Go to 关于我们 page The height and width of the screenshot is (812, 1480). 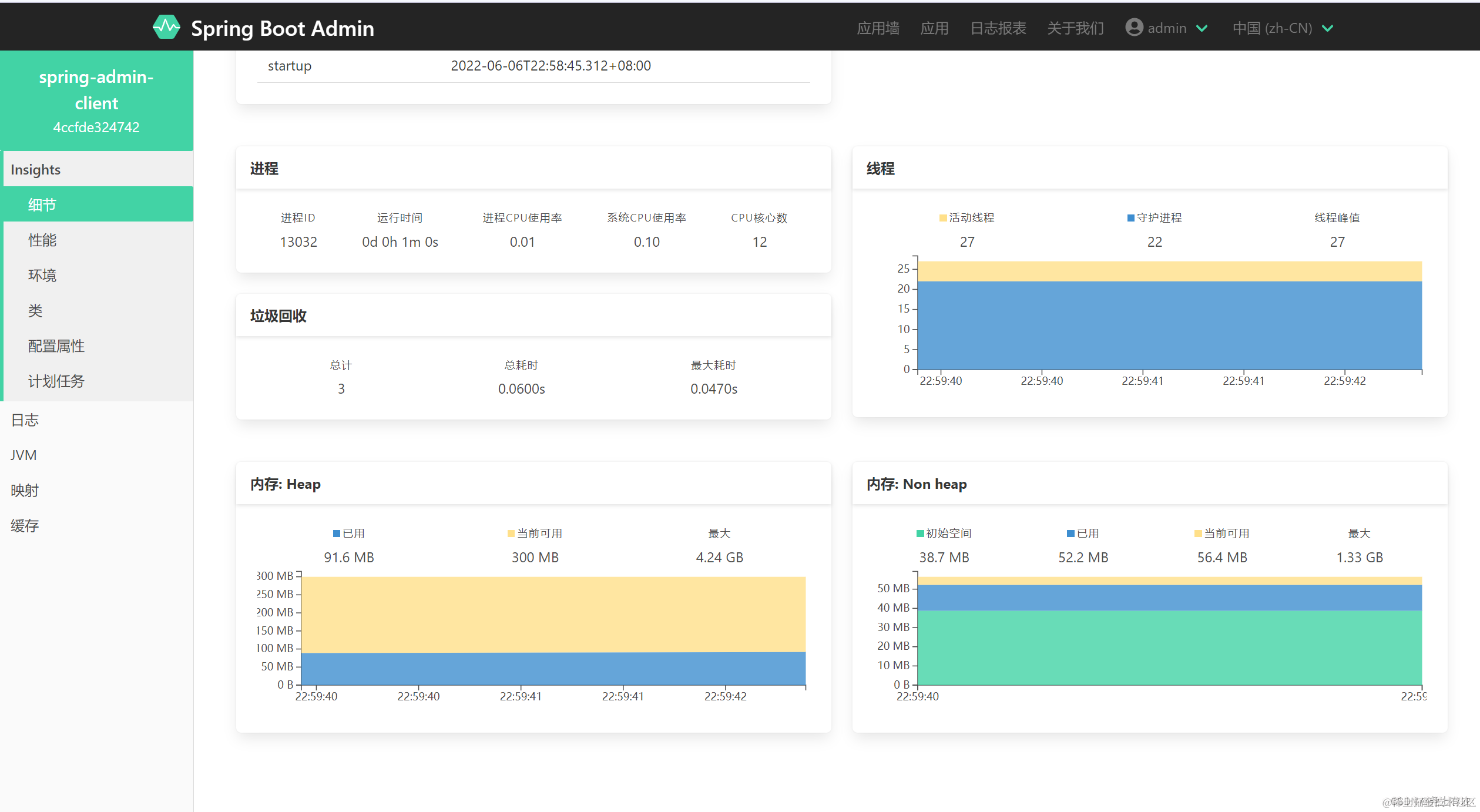tap(1075, 28)
